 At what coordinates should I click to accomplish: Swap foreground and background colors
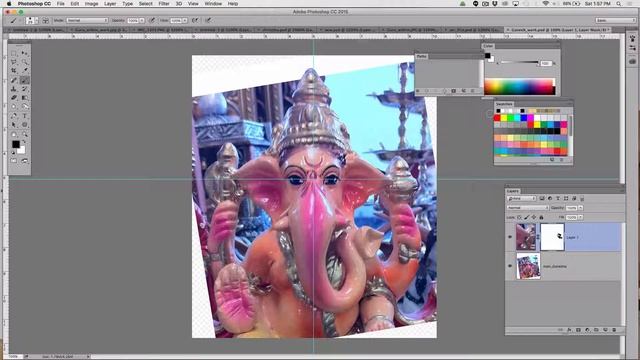point(23,142)
